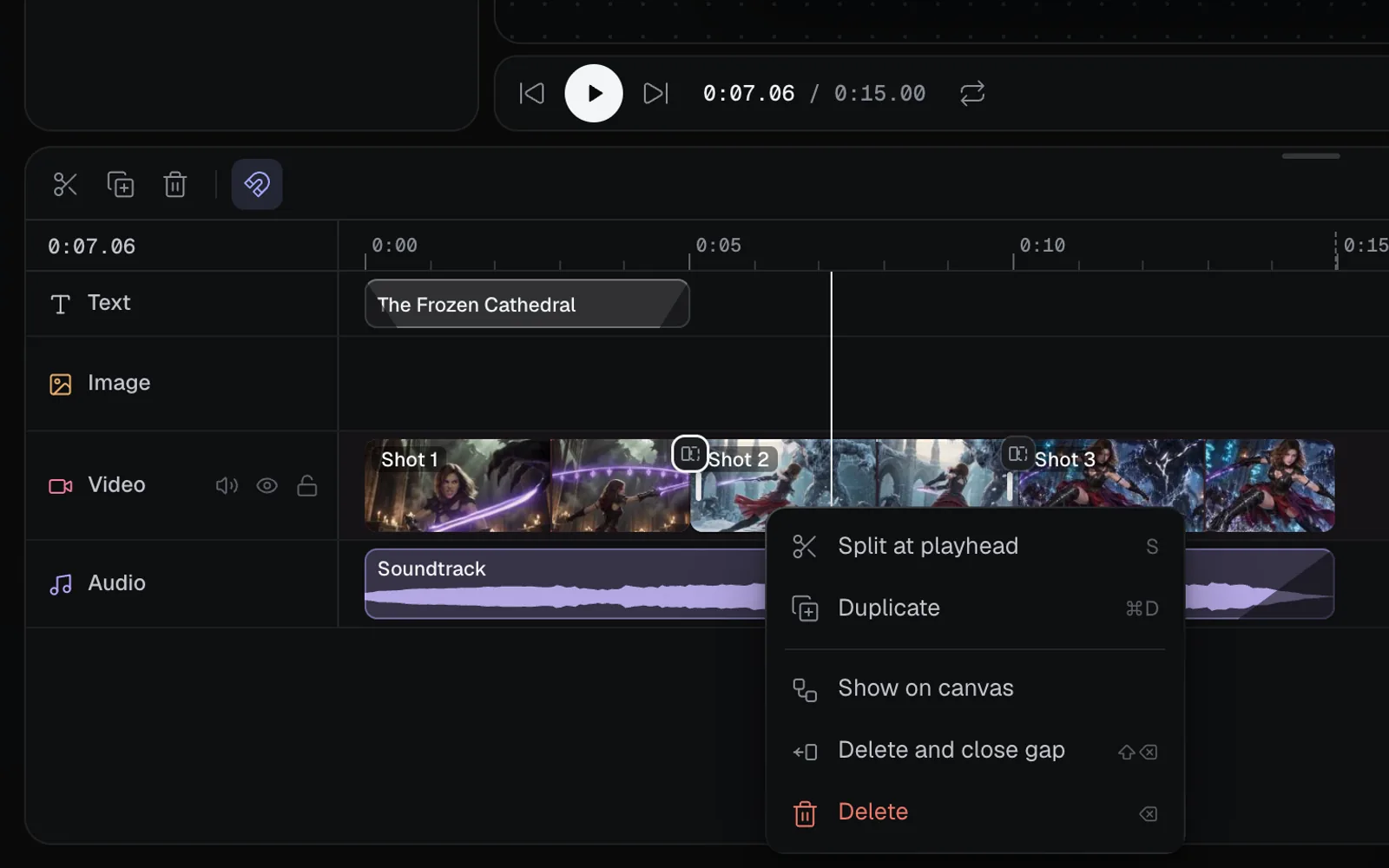Click the Shot 2 clip label
Screen dimensions: 1389x868
pyautogui.click(x=739, y=459)
